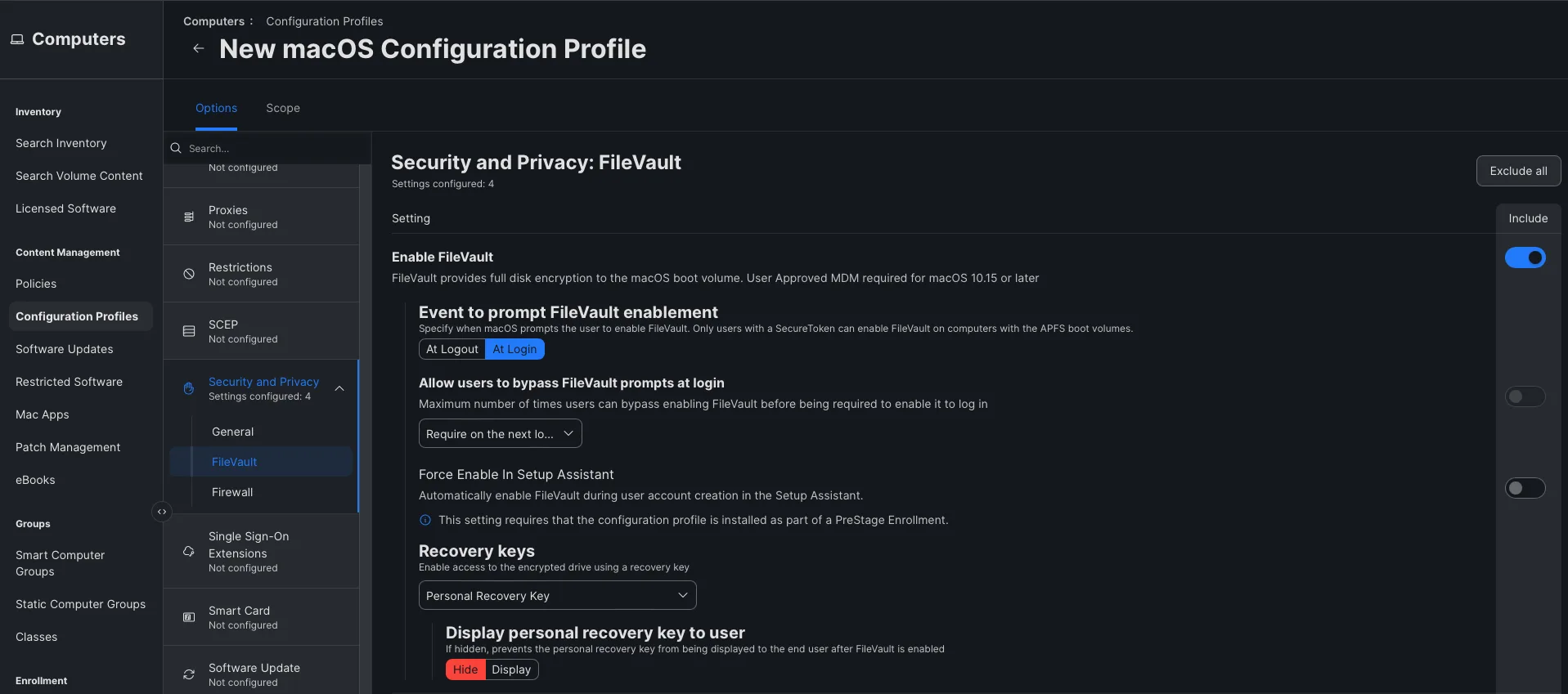Click the Single Sign-On Extensions icon
1568x694 pixels.
[x=189, y=552]
